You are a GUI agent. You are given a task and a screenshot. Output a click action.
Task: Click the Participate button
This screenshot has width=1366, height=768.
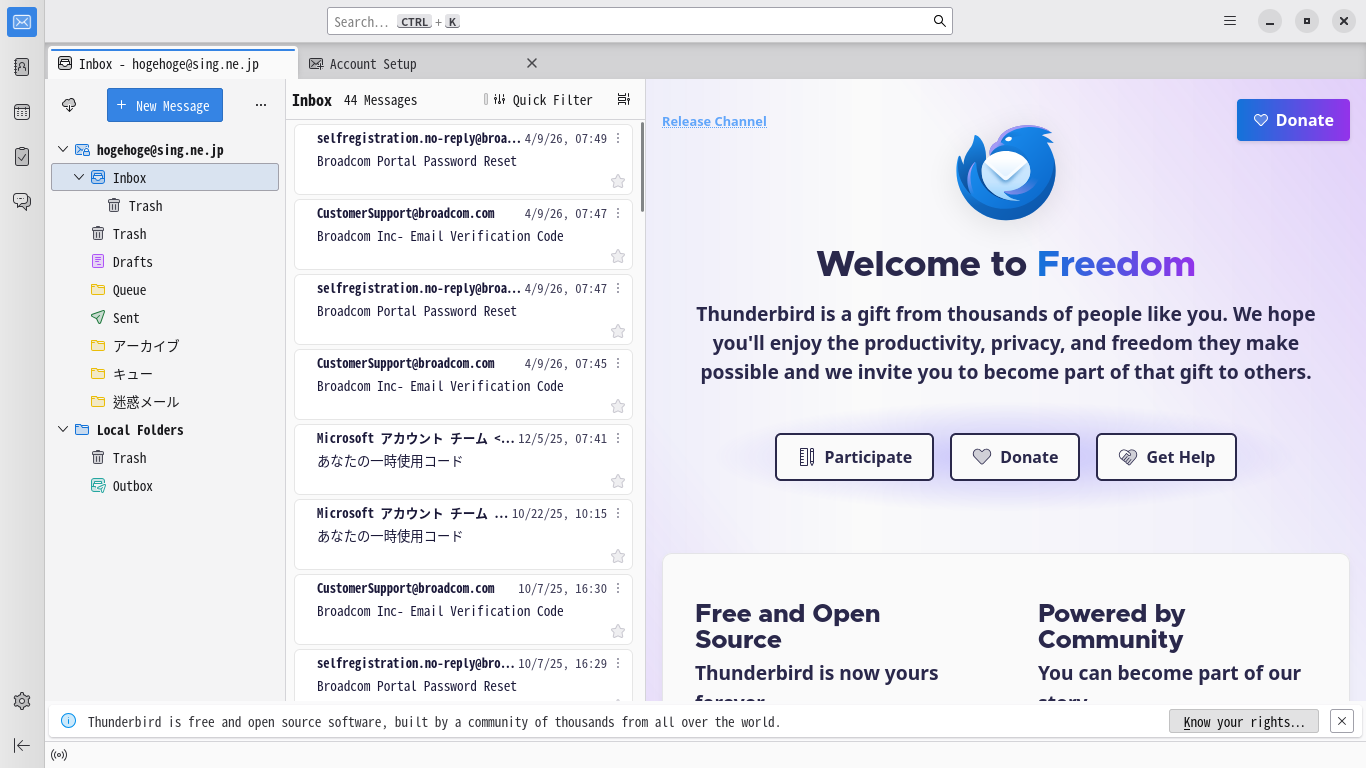tap(854, 457)
